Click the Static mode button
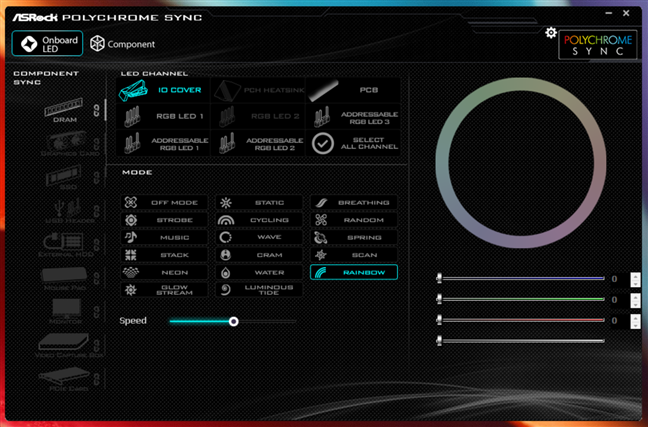648x427 pixels. tap(259, 203)
